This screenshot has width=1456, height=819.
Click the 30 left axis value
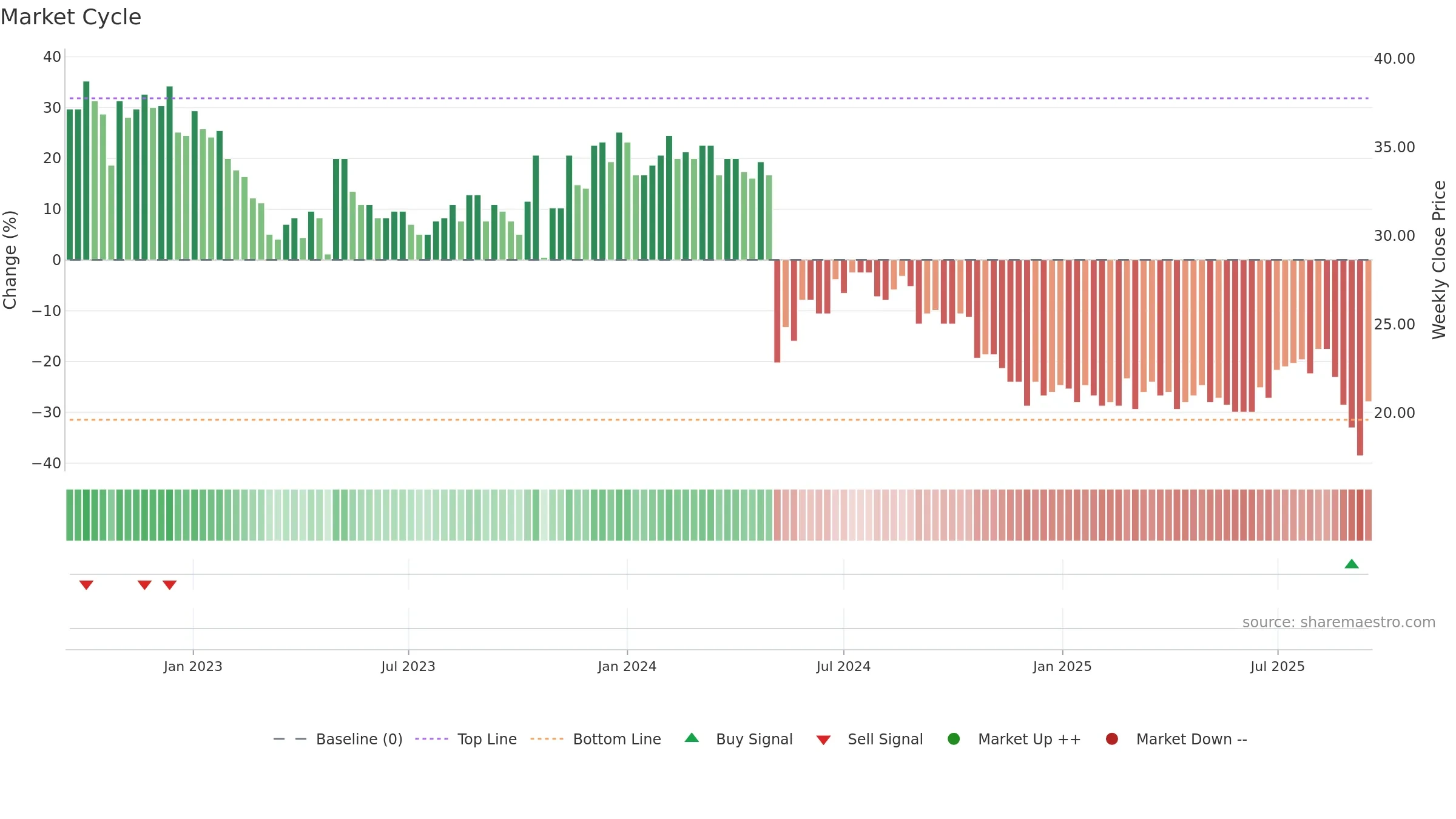click(52, 108)
